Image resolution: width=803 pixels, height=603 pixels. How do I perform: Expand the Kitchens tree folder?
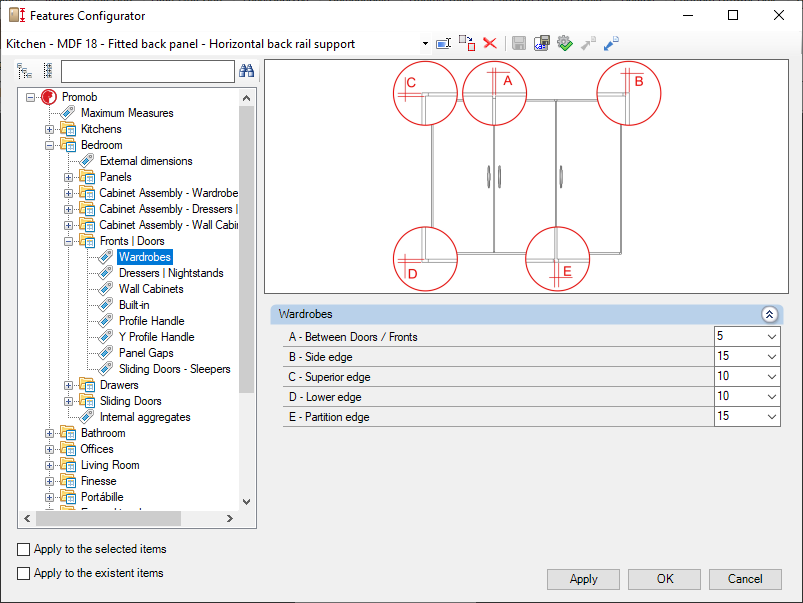[50, 129]
